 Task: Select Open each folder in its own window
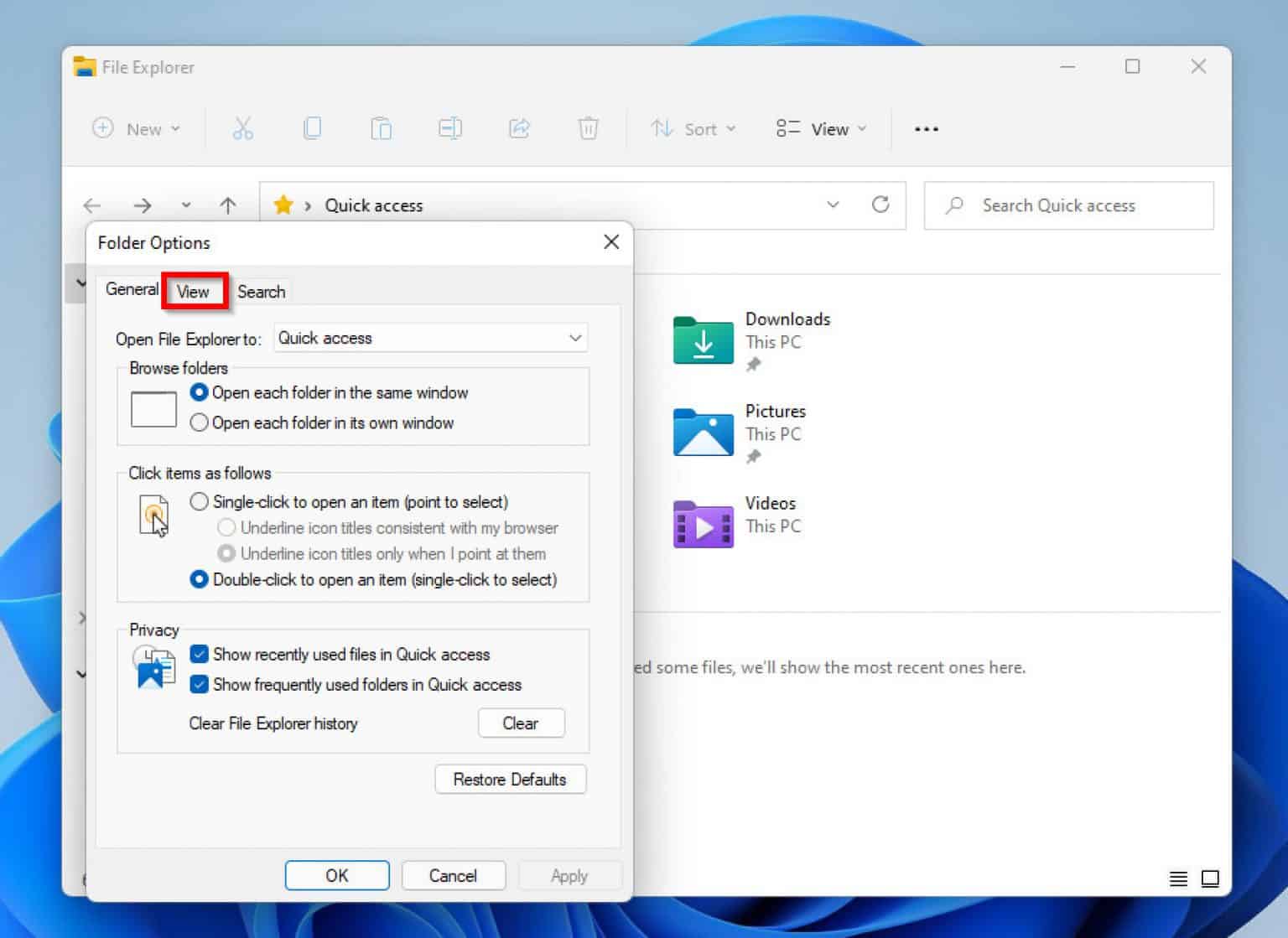coord(199,422)
